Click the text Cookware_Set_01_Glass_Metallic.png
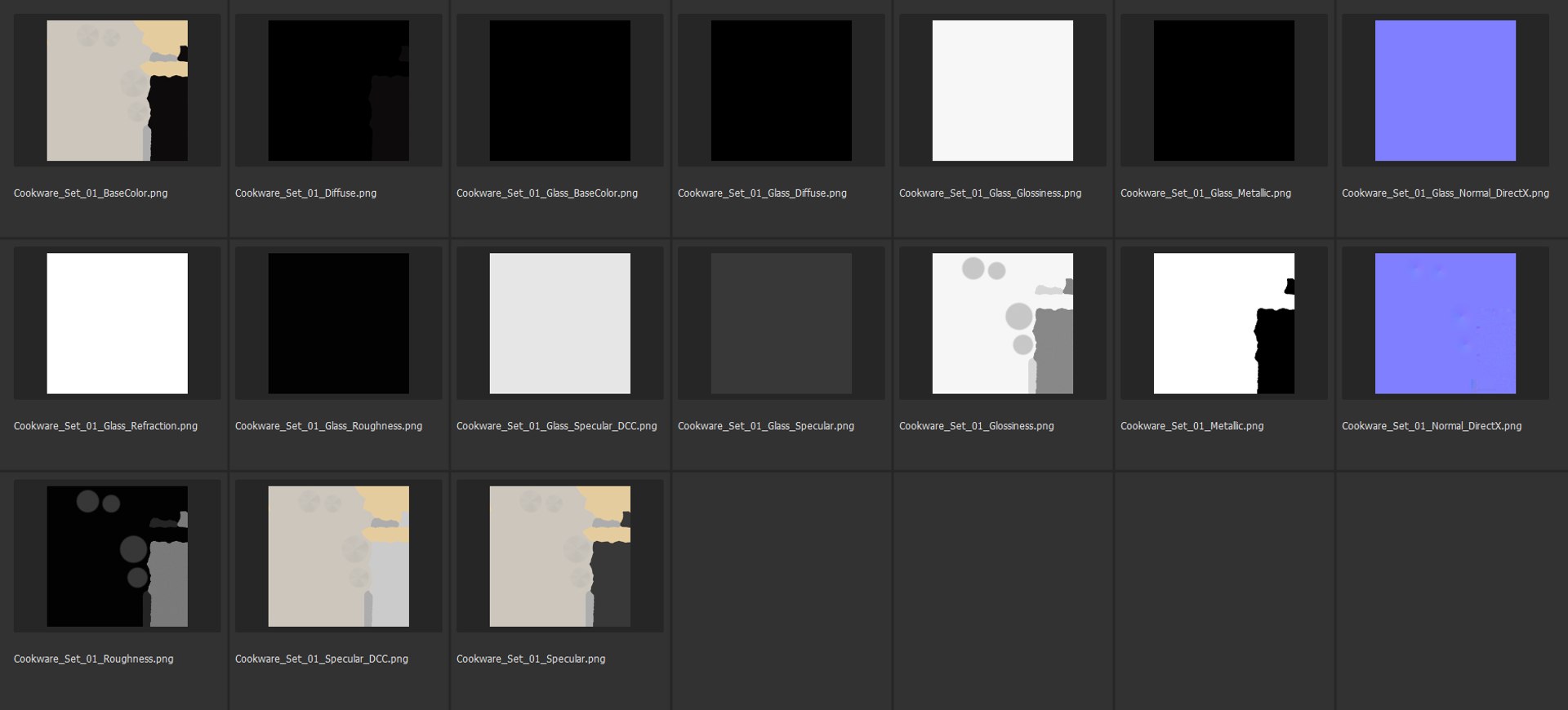The width and height of the screenshot is (1568, 710). click(1205, 193)
